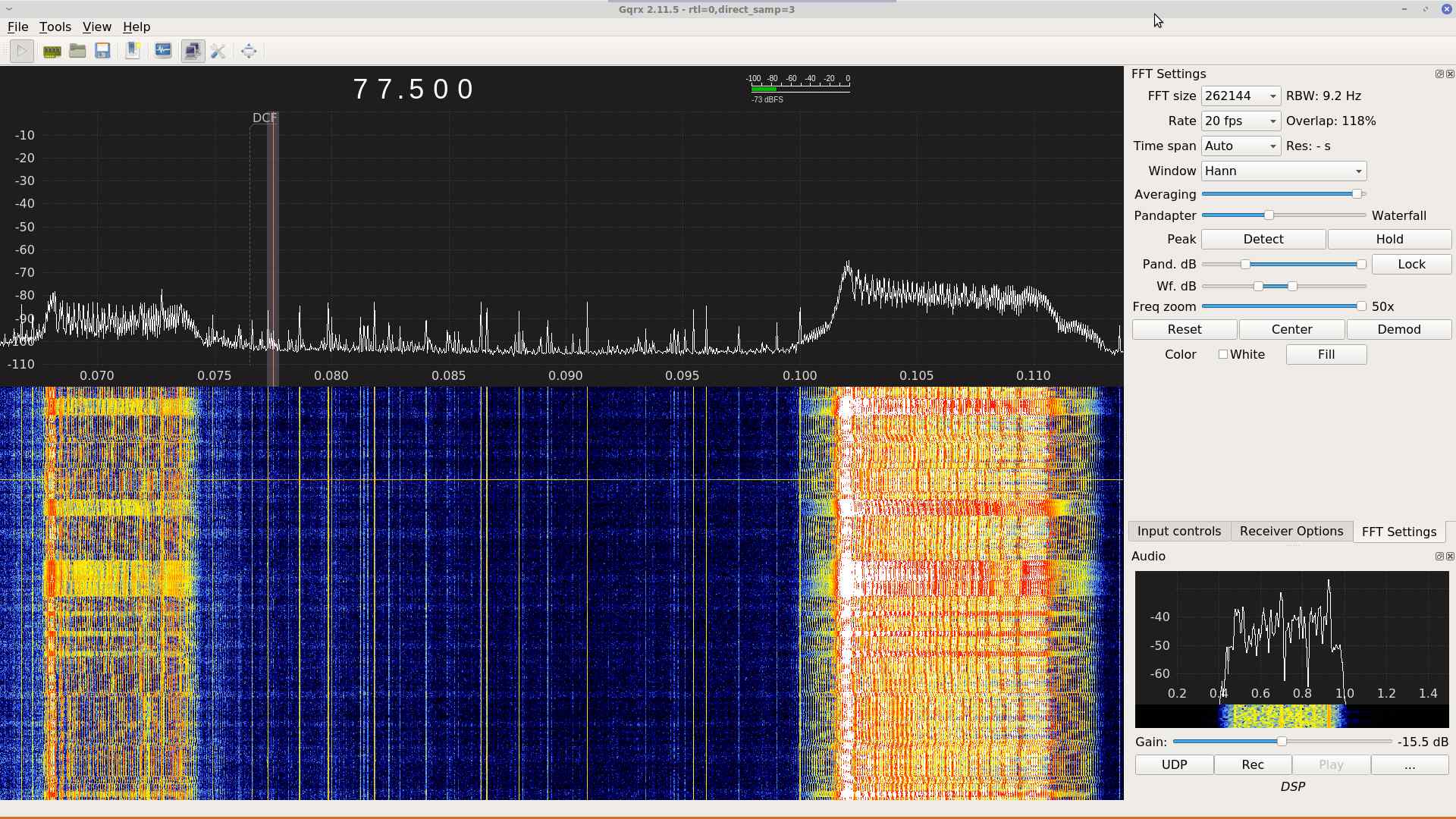Open I/O devices configuration card icon

[x=52, y=51]
